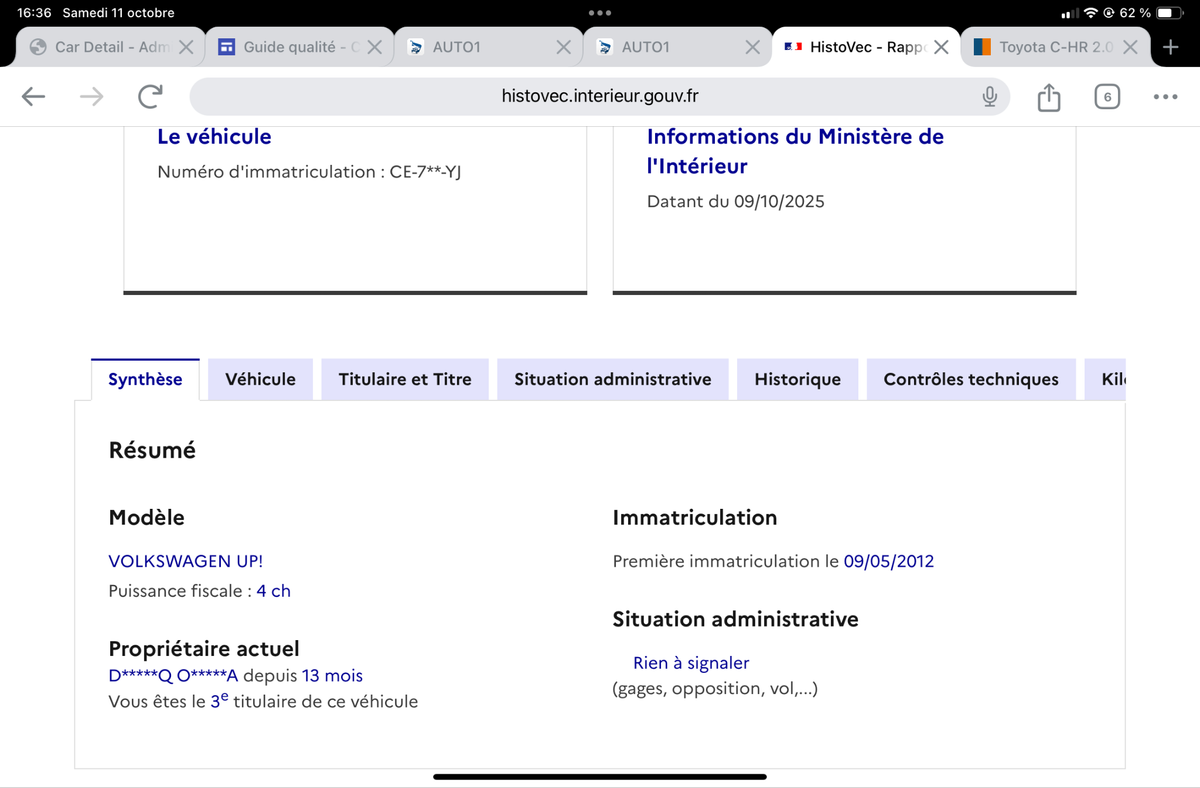This screenshot has width=1200, height=788.
Task: Click the Résumé heading
Action: pos(152,450)
